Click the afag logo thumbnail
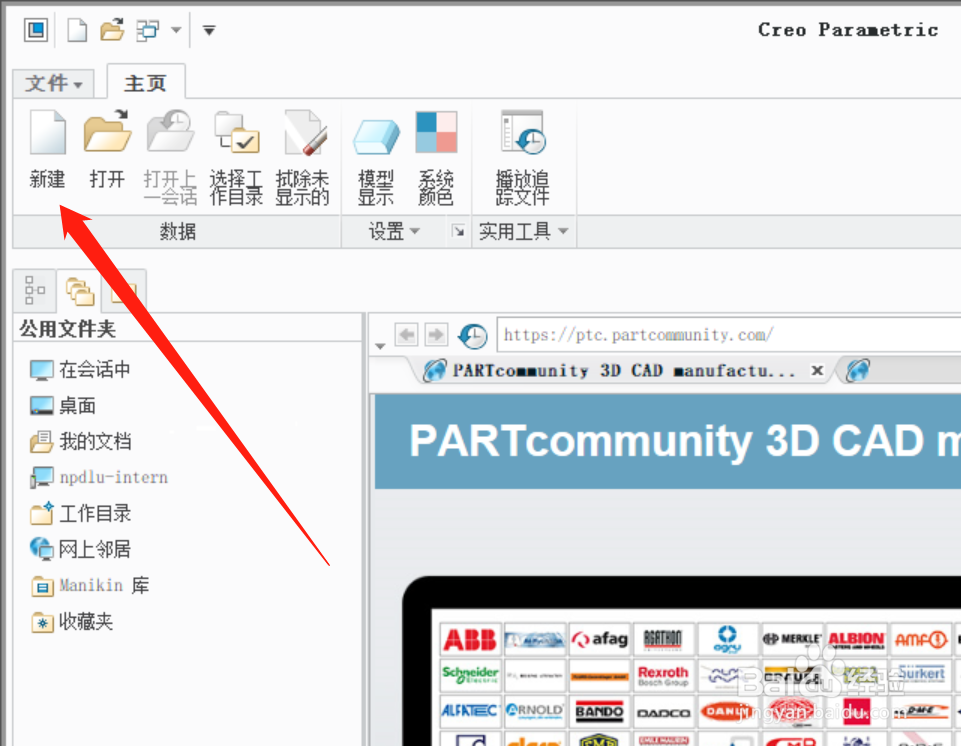The height and width of the screenshot is (746, 961). 599,639
